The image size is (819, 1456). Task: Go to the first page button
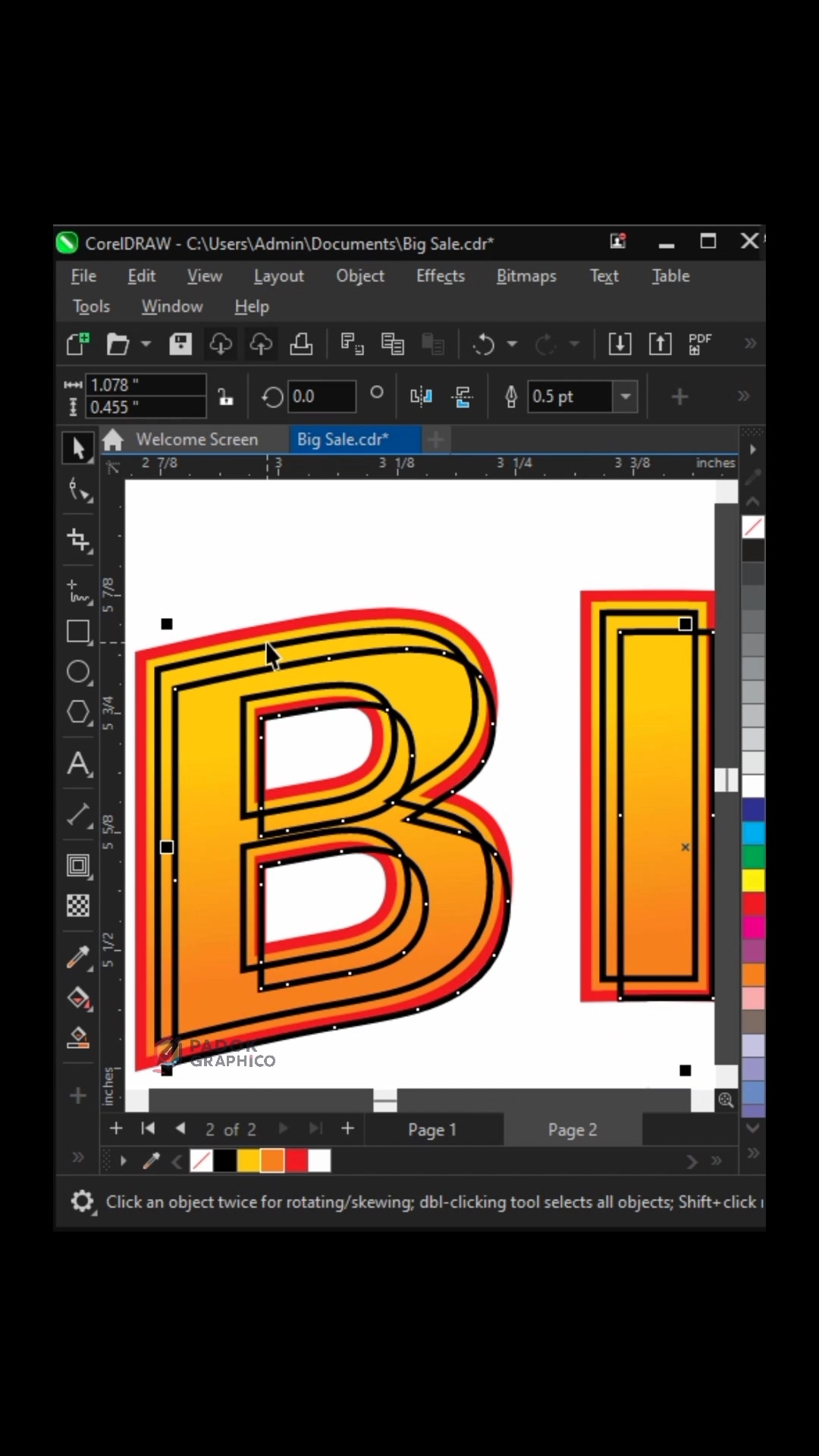tap(148, 1128)
